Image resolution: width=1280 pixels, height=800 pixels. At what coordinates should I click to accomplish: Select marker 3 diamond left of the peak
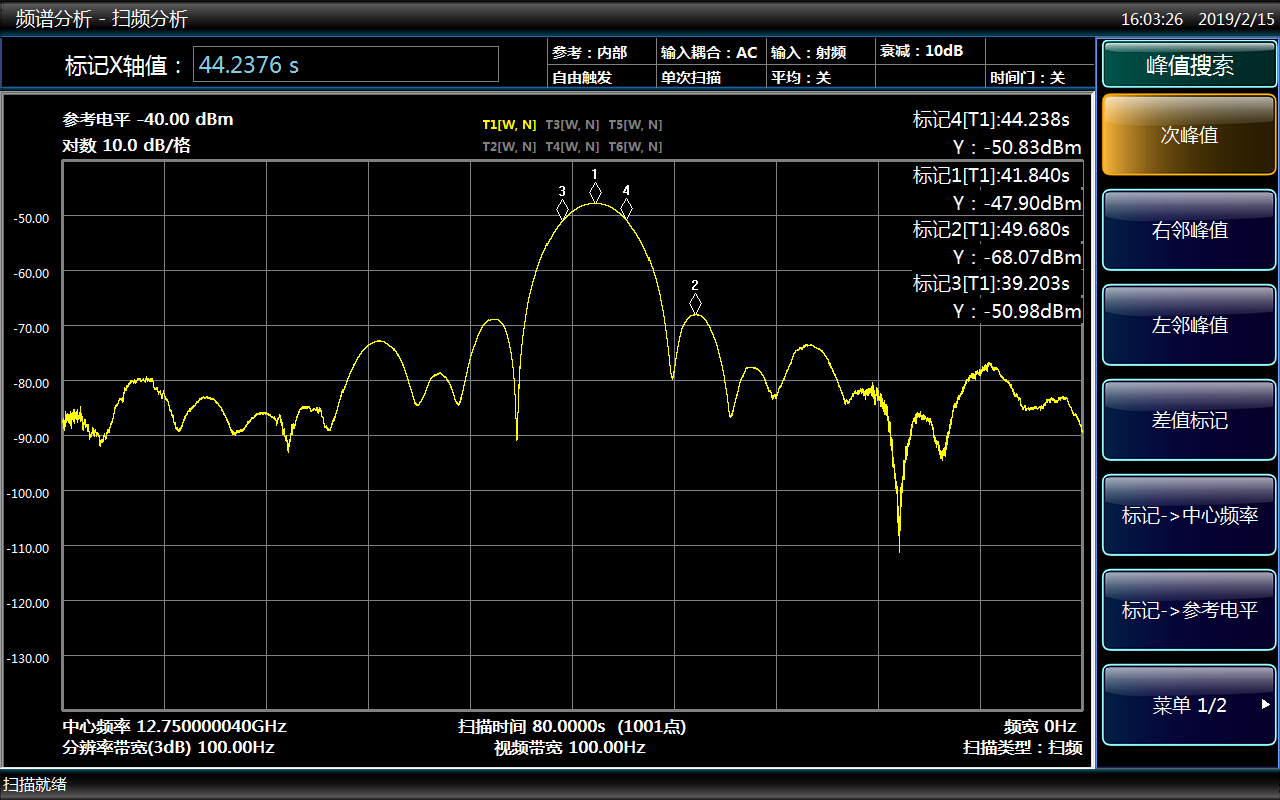coord(563,209)
